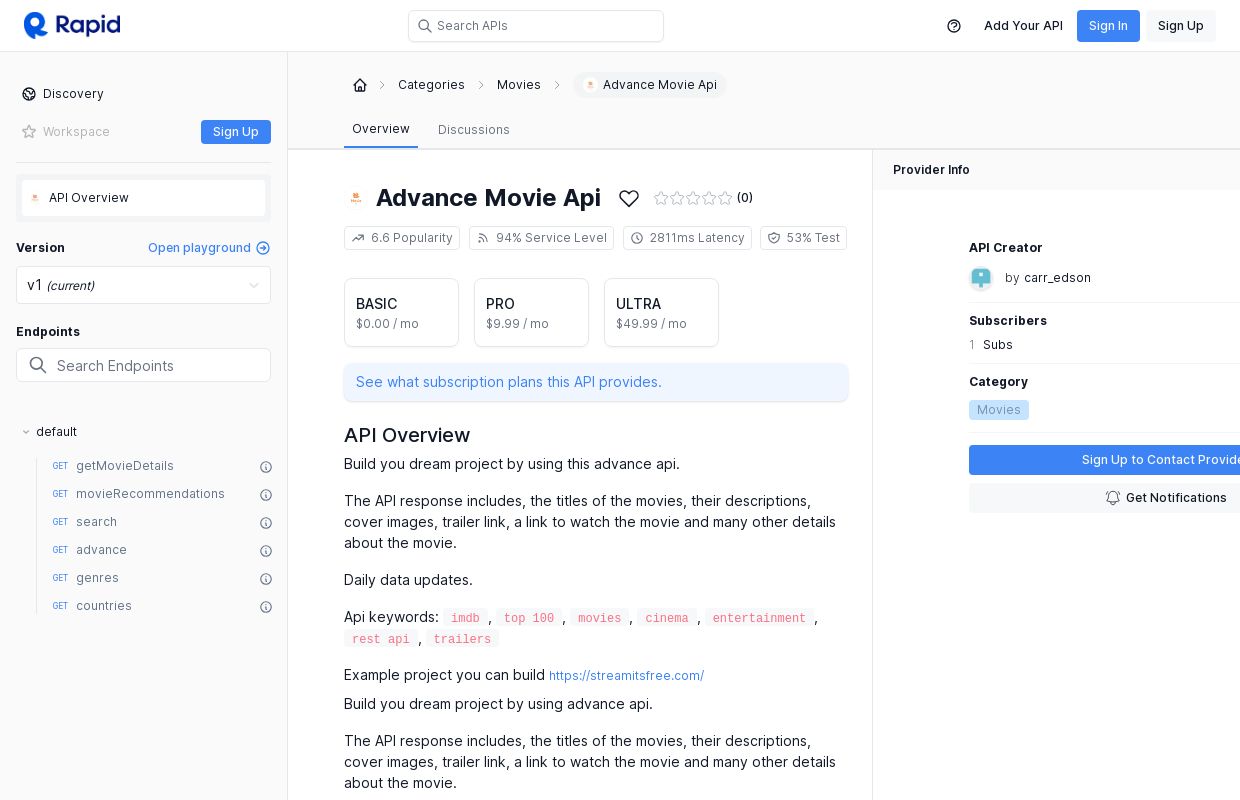The image size is (1240, 800).
Task: Click the latency clock icon
Action: coord(637,238)
